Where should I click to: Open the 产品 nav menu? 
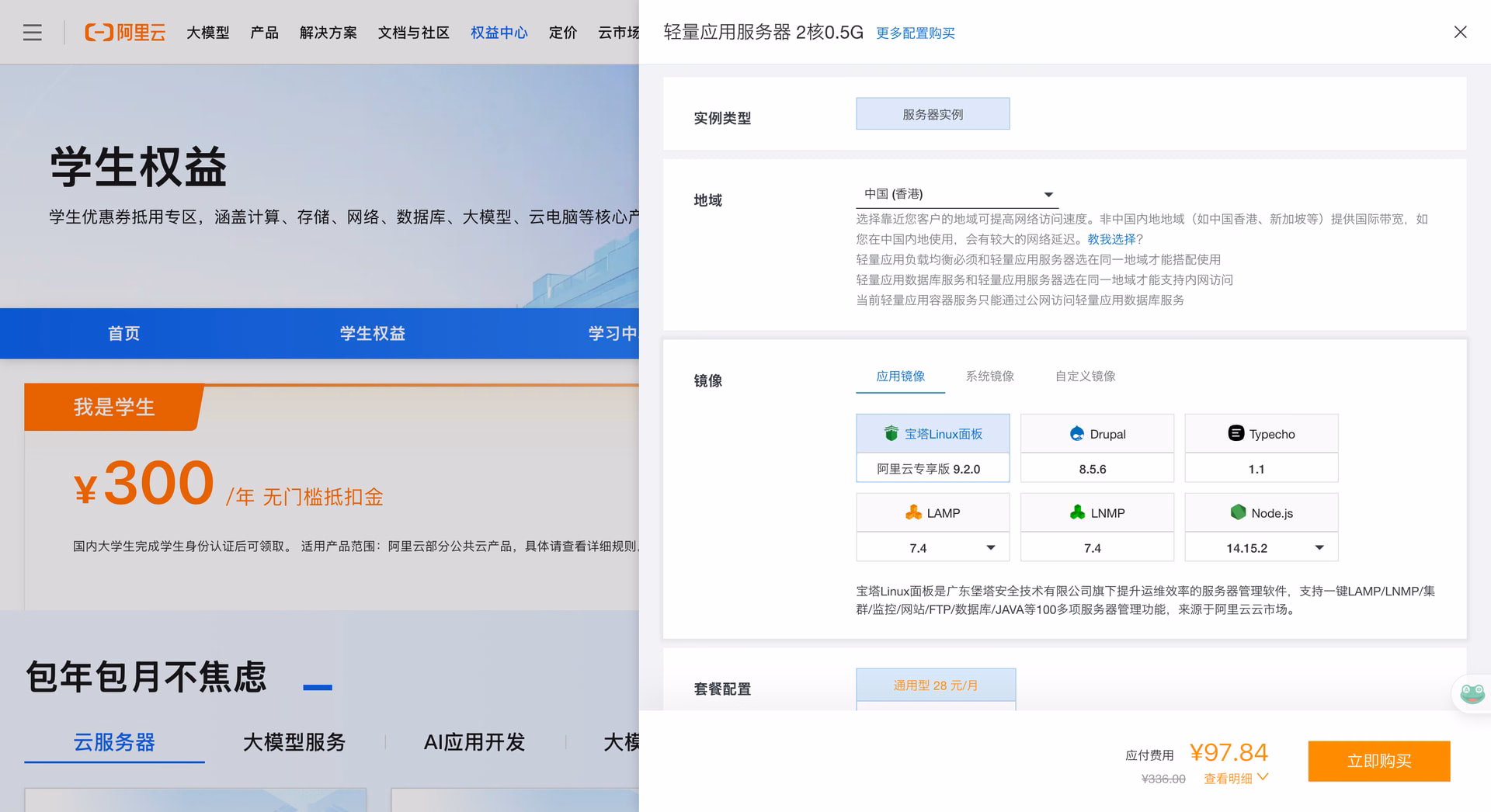(264, 33)
